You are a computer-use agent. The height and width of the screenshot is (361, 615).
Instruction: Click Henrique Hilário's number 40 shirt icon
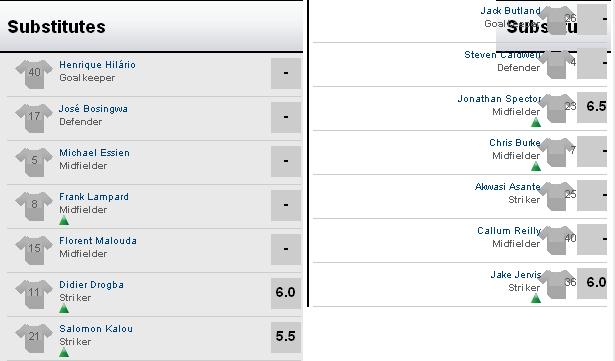tap(34, 74)
